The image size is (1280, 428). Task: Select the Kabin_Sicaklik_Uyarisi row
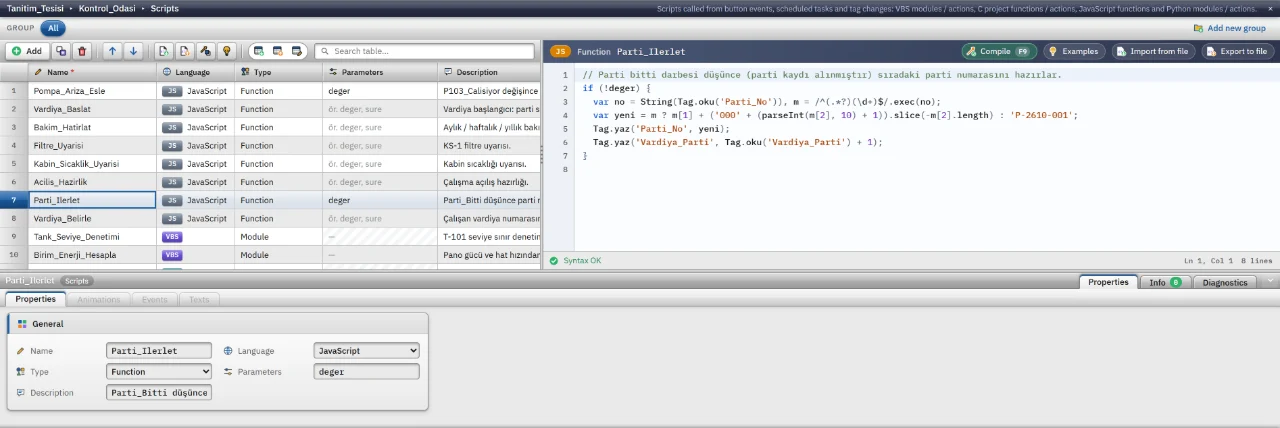coord(270,163)
